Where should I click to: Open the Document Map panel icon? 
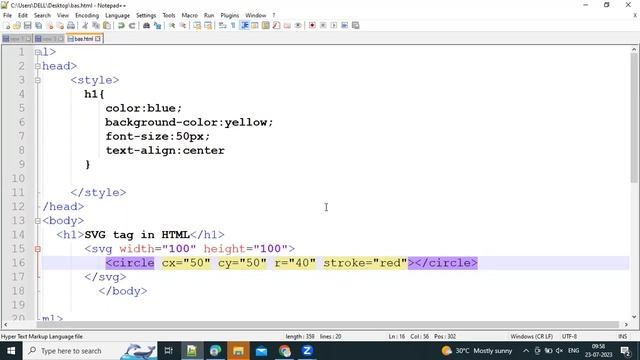pyautogui.click(x=266, y=25)
